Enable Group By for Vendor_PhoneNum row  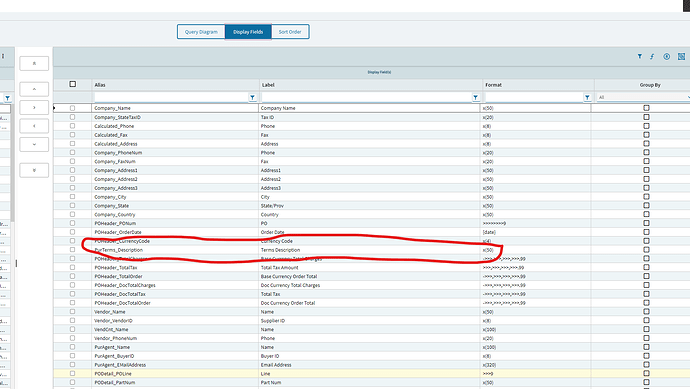tap(646, 338)
